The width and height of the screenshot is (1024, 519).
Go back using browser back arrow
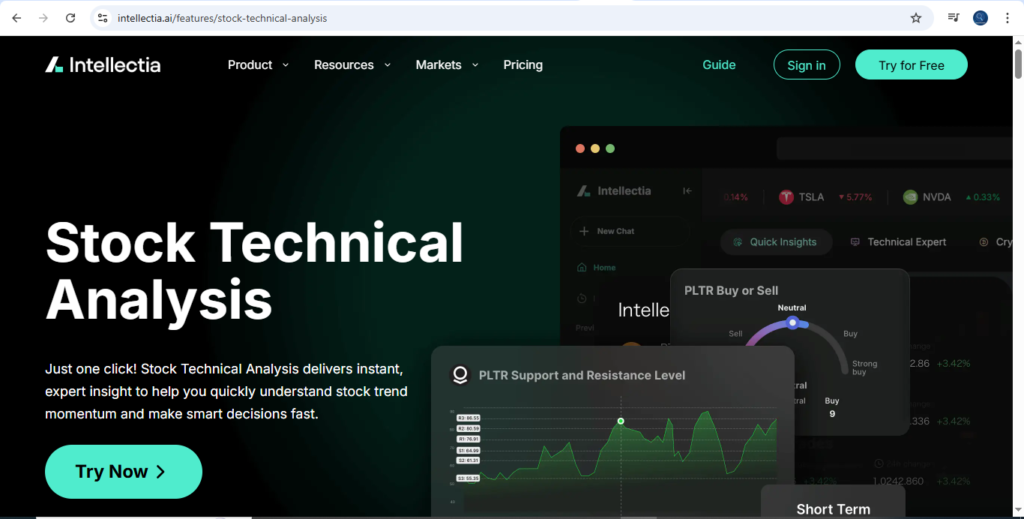tap(17, 18)
